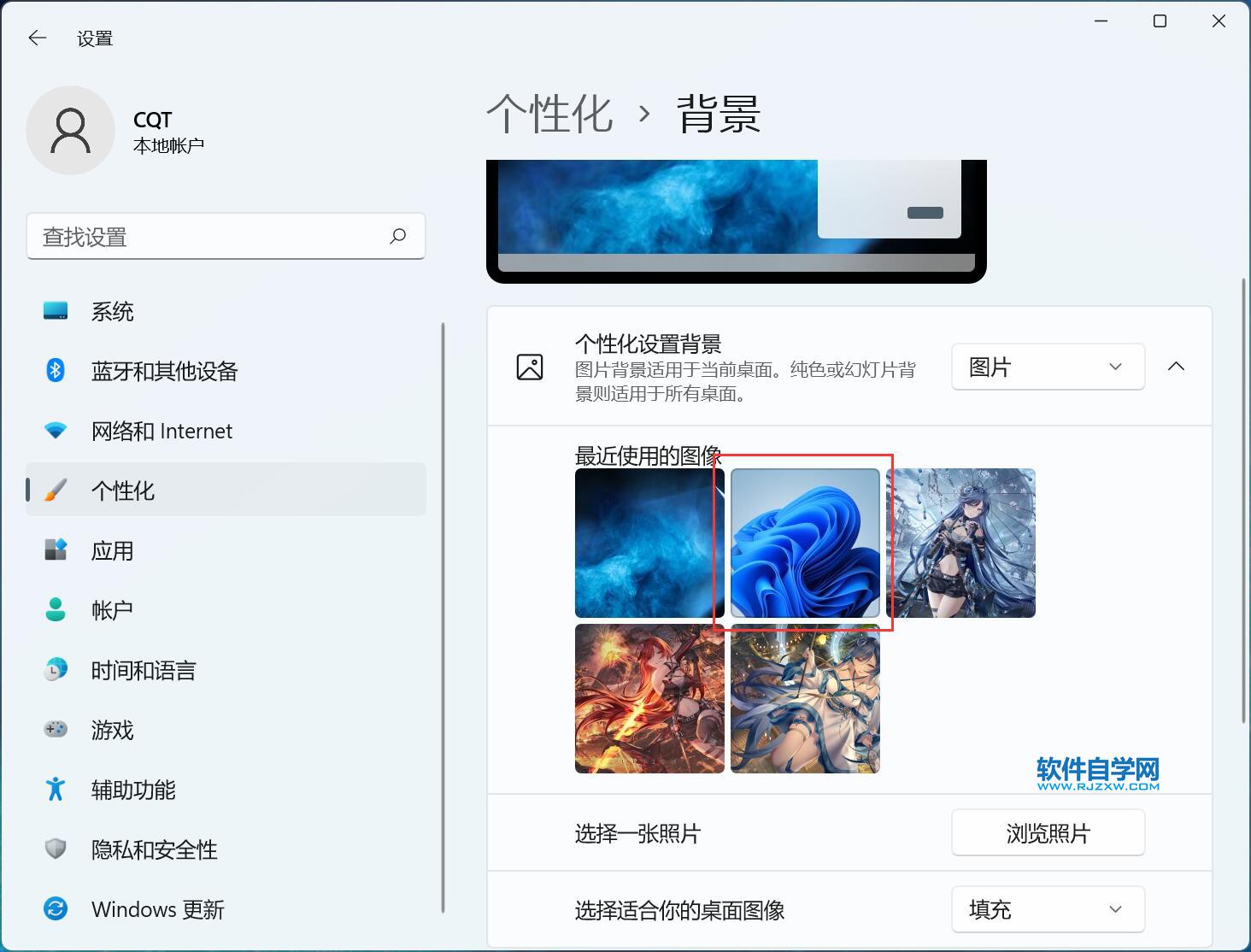Click the 查找设置 search box

[205, 237]
